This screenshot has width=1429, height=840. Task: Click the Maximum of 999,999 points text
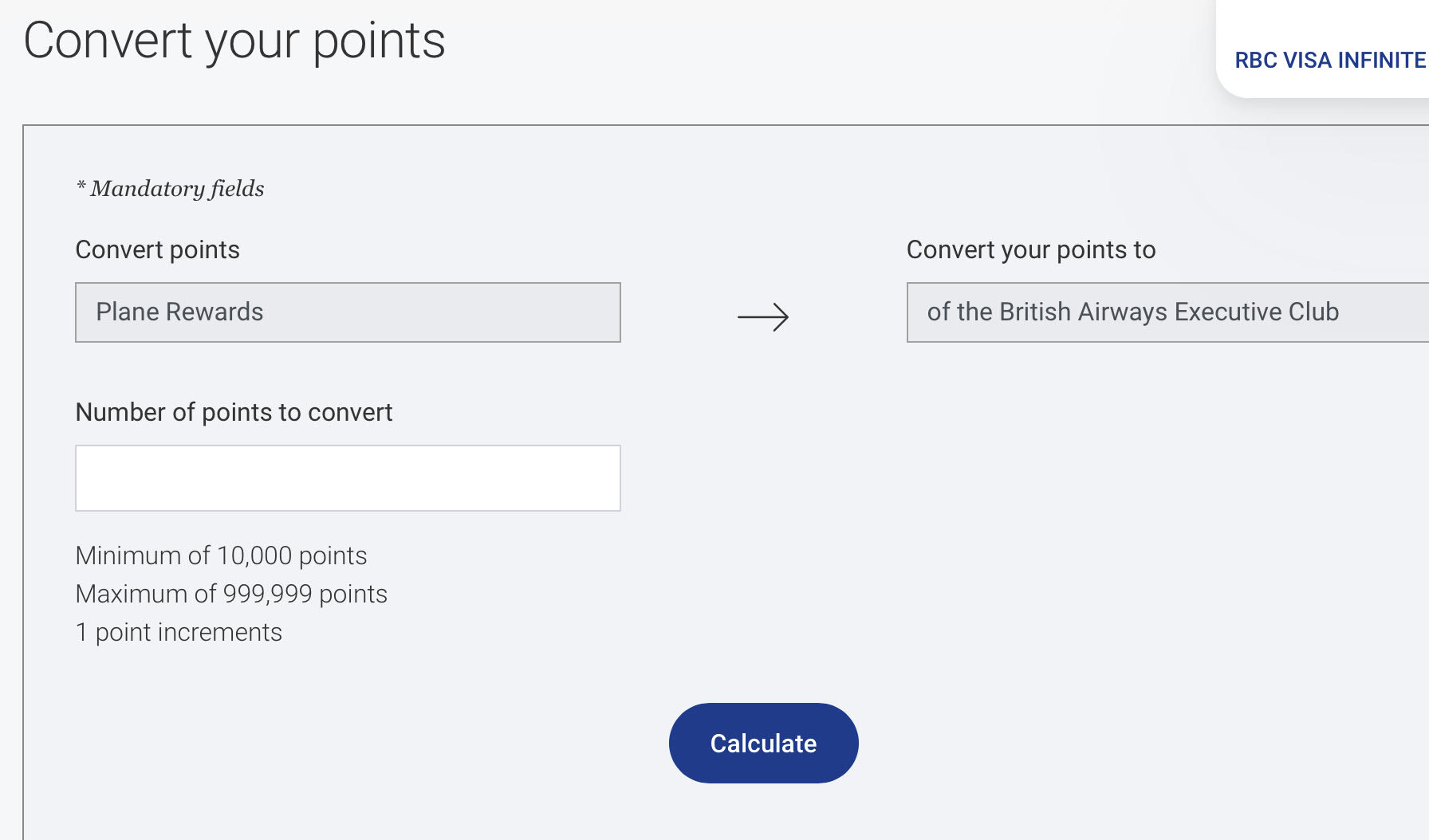[231, 594]
